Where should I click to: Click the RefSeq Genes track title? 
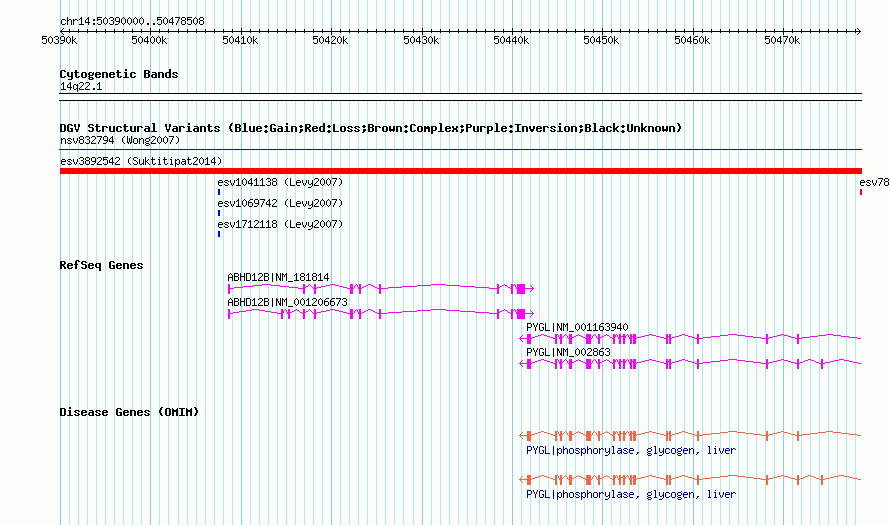pyautogui.click(x=101, y=265)
